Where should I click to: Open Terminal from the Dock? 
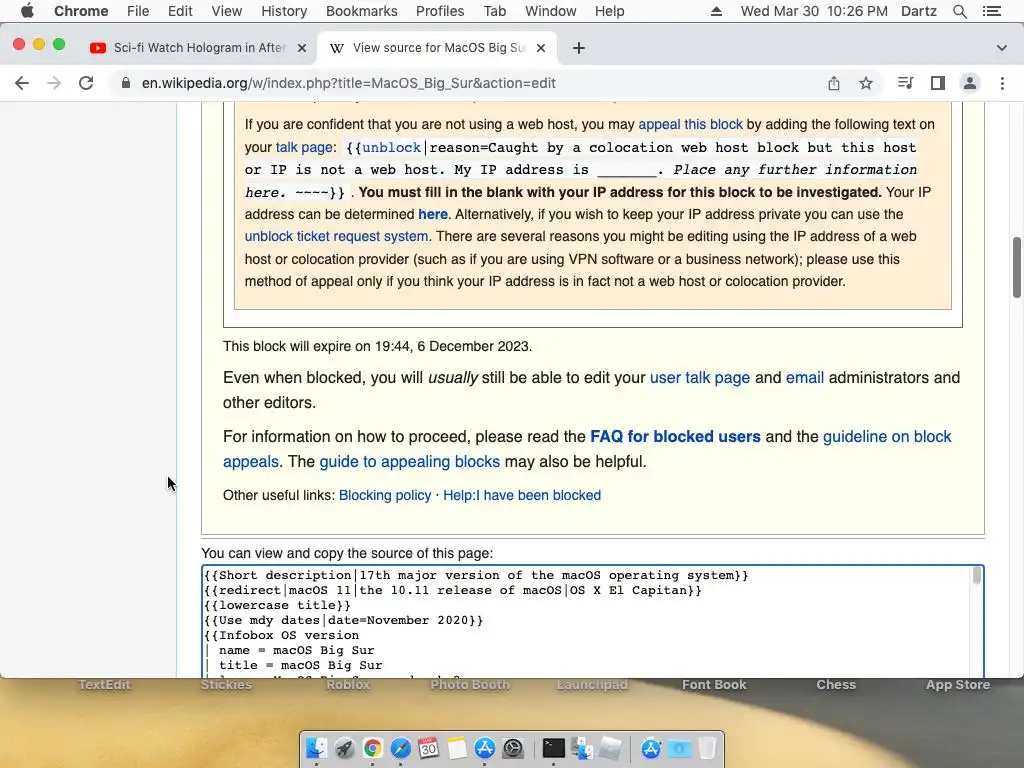553,748
